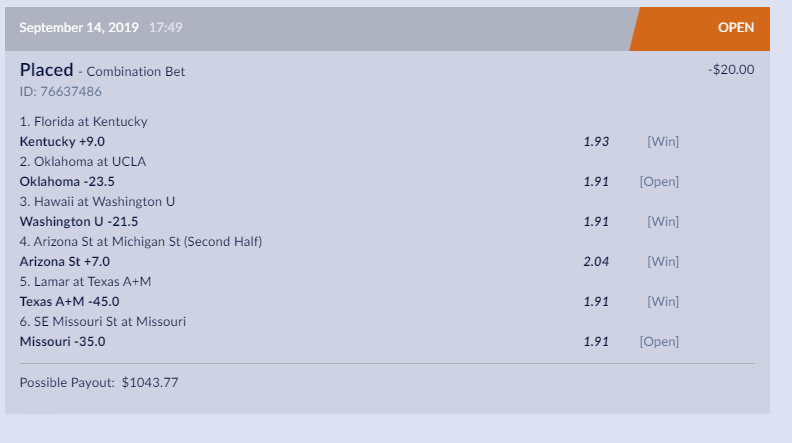792x443 pixels.
Task: Click the 2.04 odds value
Action: click(x=596, y=261)
